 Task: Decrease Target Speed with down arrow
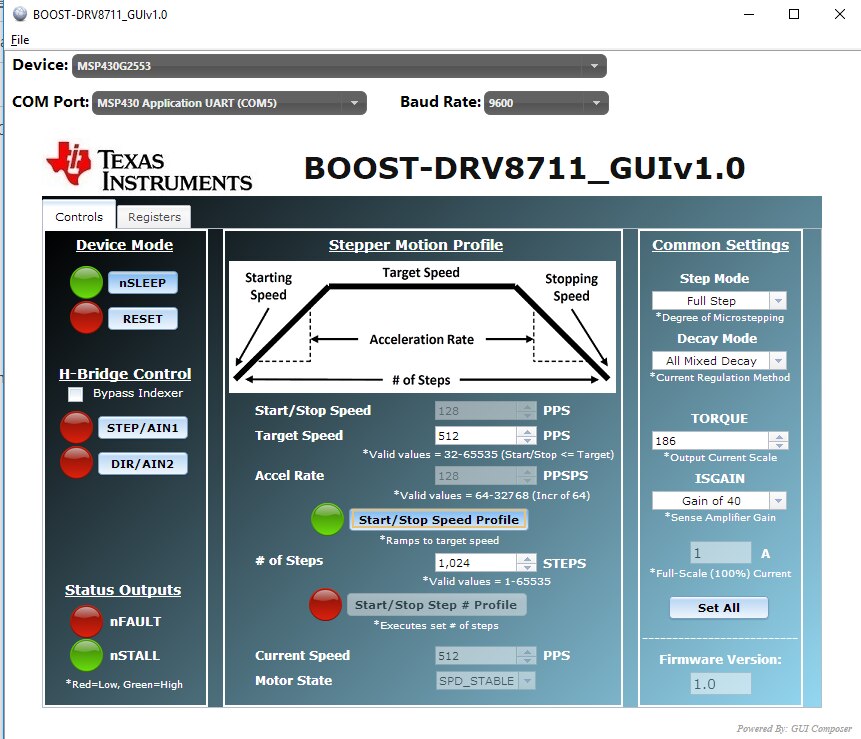[527, 440]
